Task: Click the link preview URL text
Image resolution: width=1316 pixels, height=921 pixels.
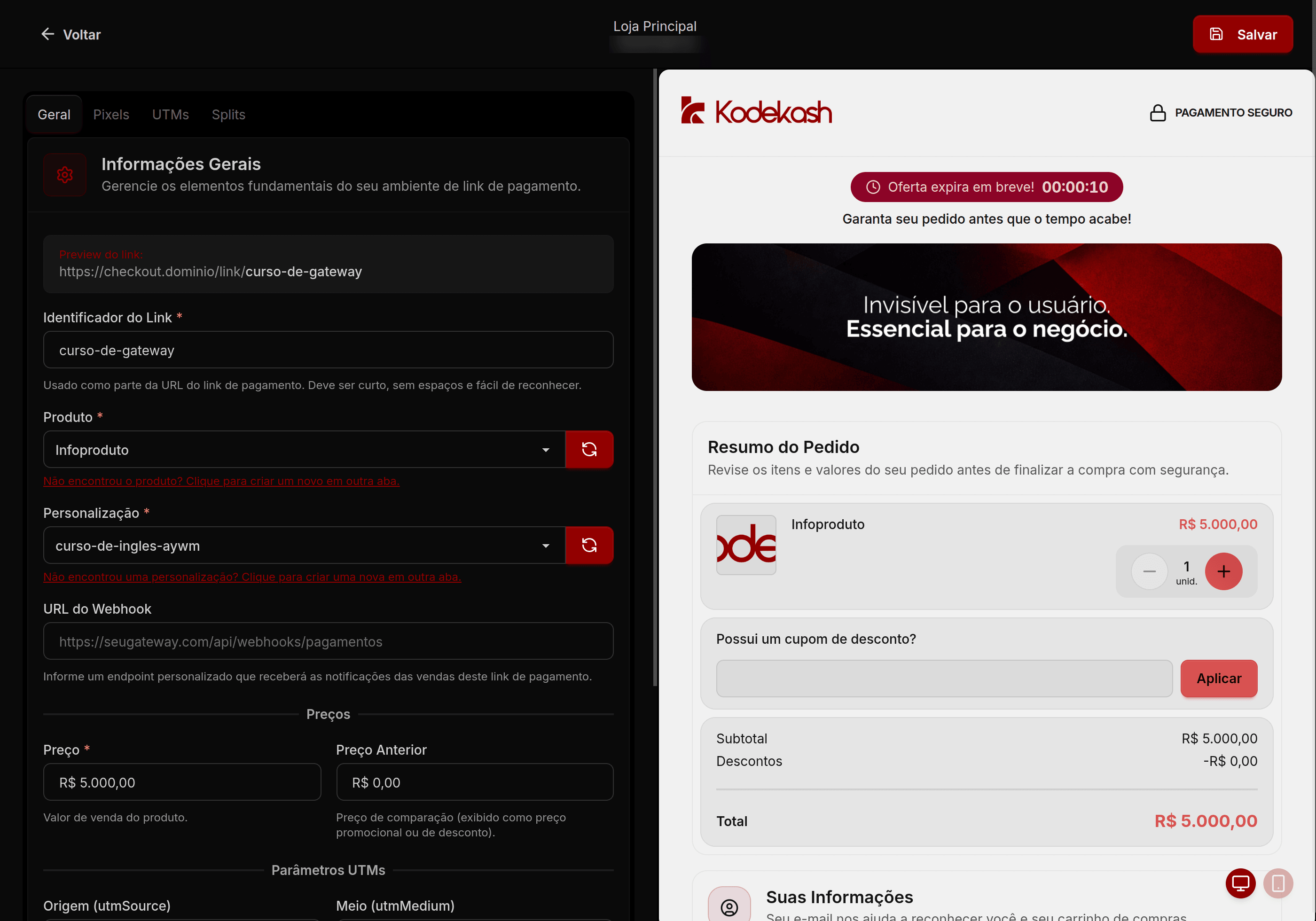Action: [x=211, y=271]
